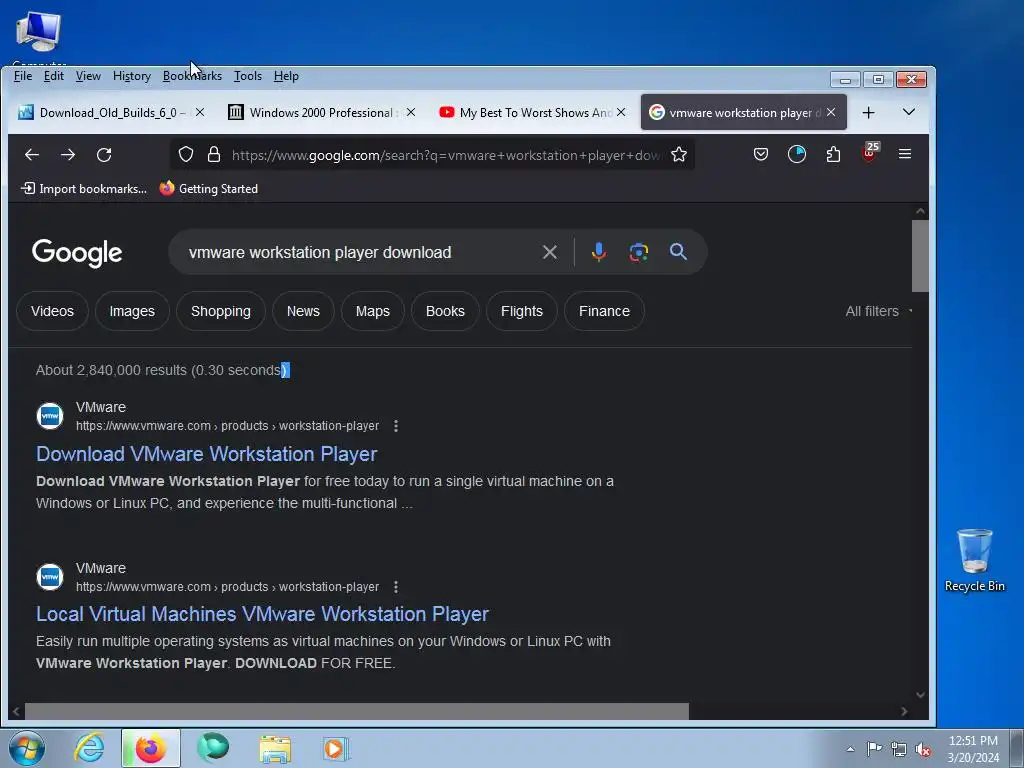Open the Edit menu
Image resolution: width=1024 pixels, height=768 pixels.
tap(54, 76)
